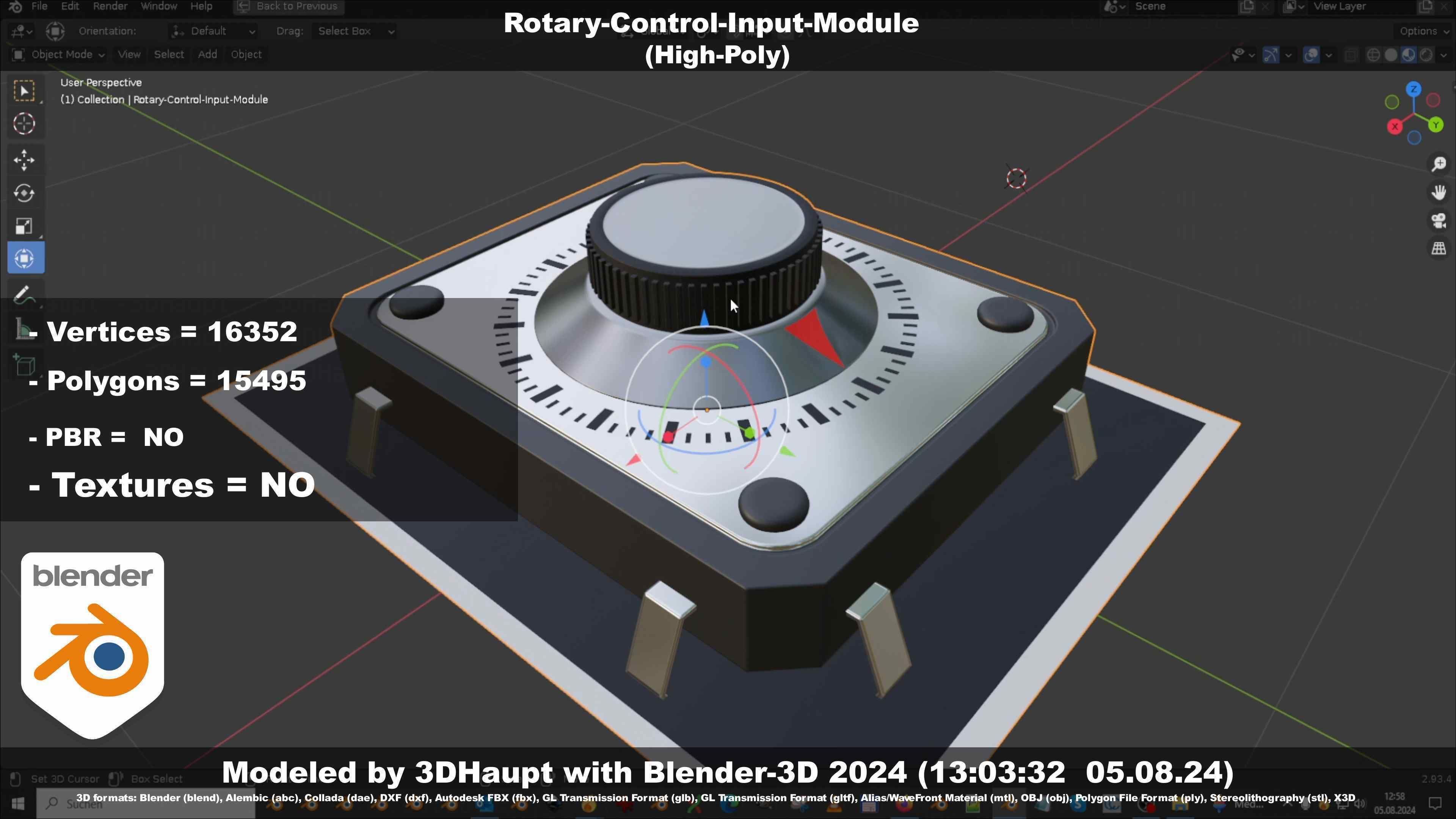Click the red X axis of navigation gizmo

(x=1395, y=127)
